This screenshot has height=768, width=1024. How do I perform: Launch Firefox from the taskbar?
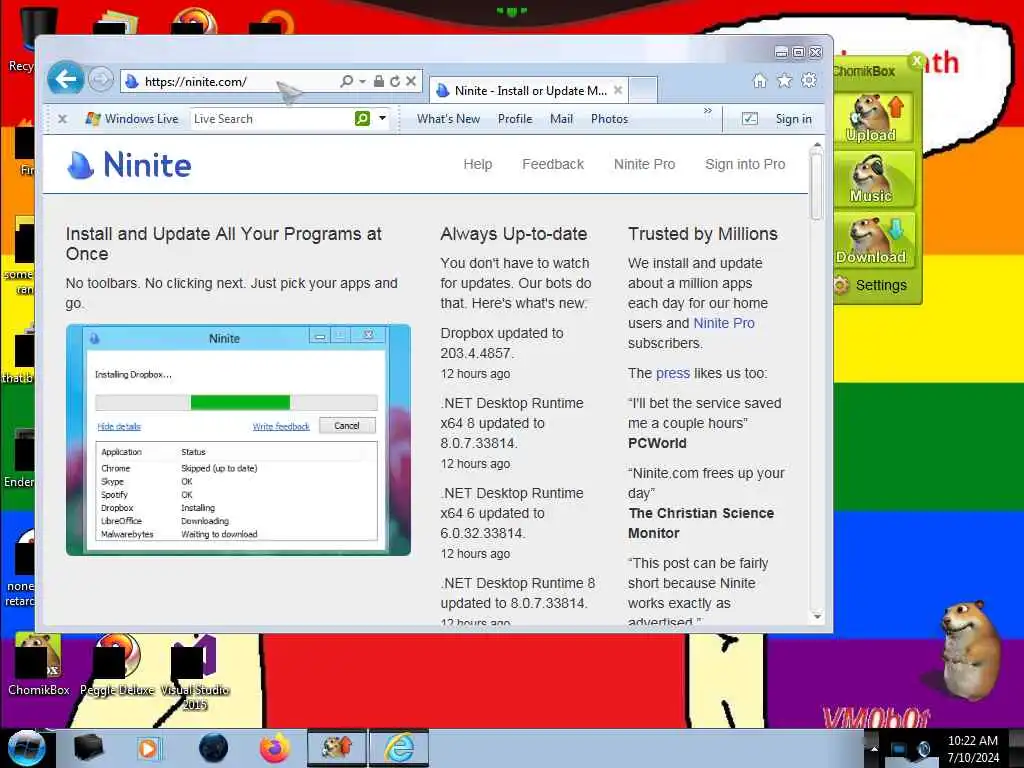click(x=275, y=748)
